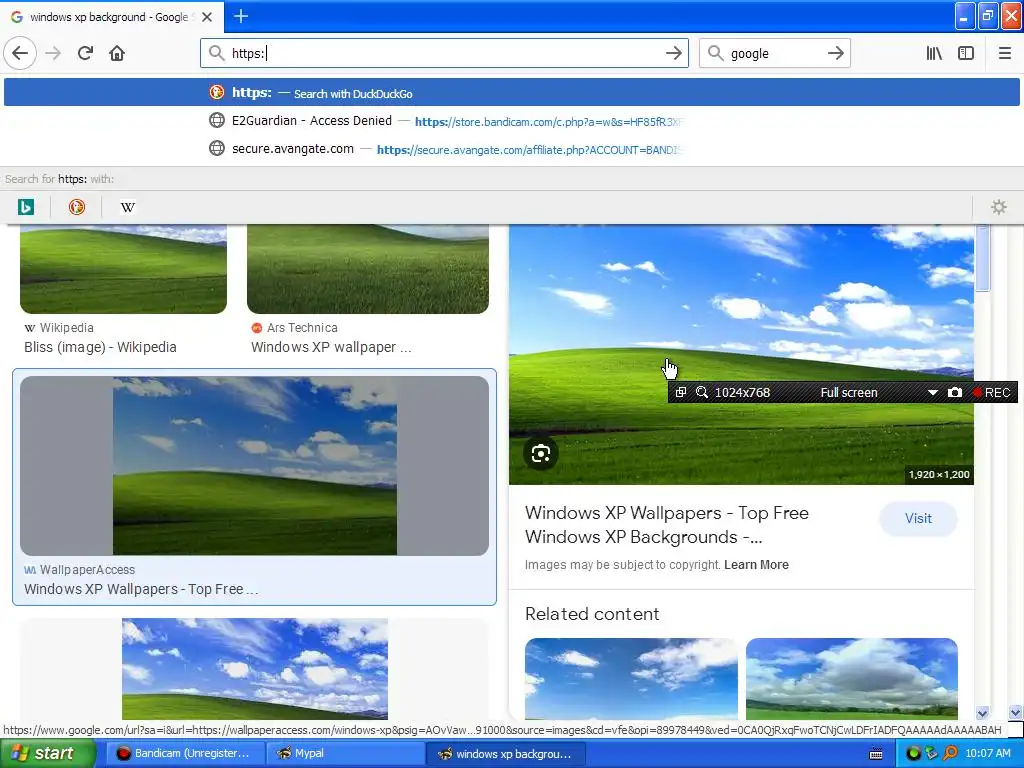Open the Windows start menu
Image resolution: width=1024 pixels, height=768 pixels.
pos(47,754)
